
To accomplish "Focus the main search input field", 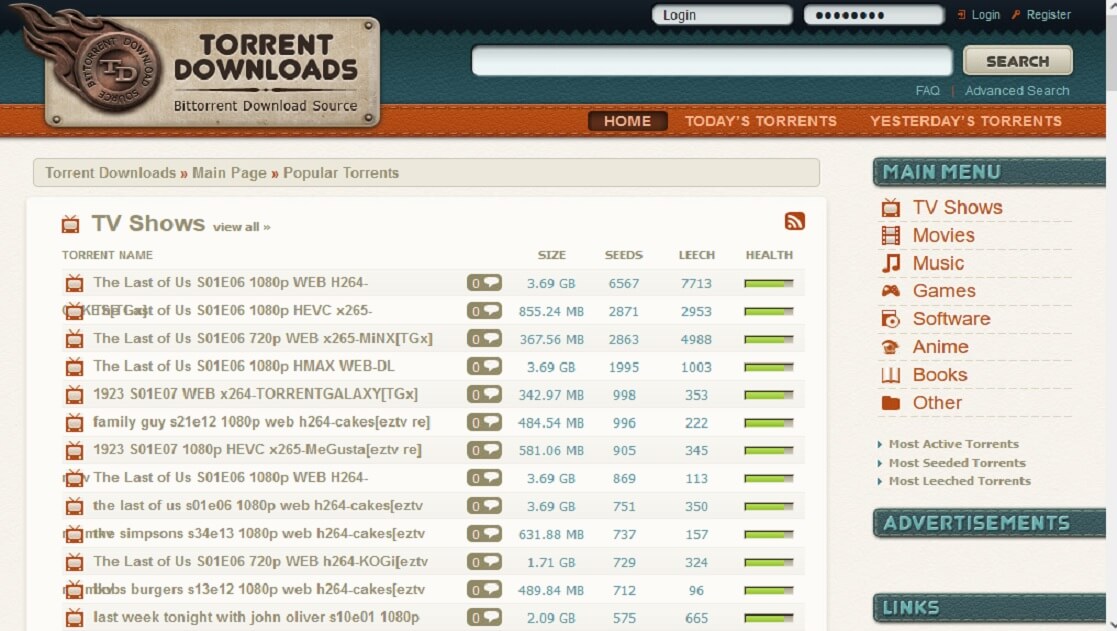I will click(x=712, y=61).
